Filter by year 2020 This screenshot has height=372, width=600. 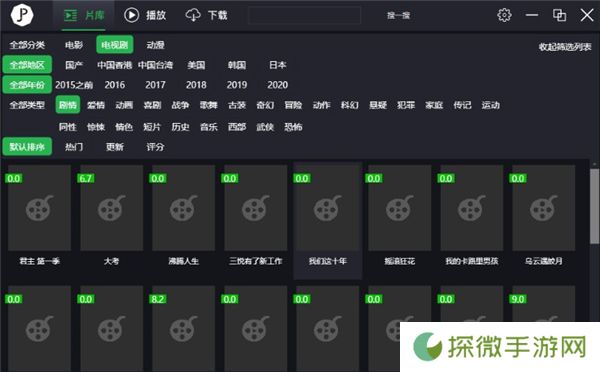tap(277, 85)
